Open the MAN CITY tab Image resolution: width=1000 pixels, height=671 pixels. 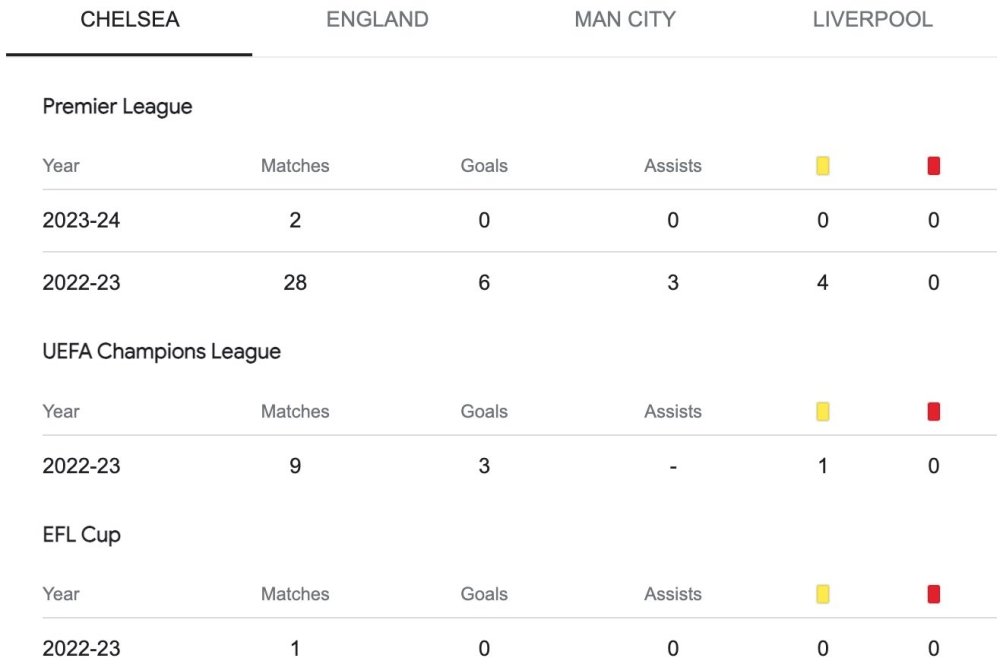(x=625, y=20)
